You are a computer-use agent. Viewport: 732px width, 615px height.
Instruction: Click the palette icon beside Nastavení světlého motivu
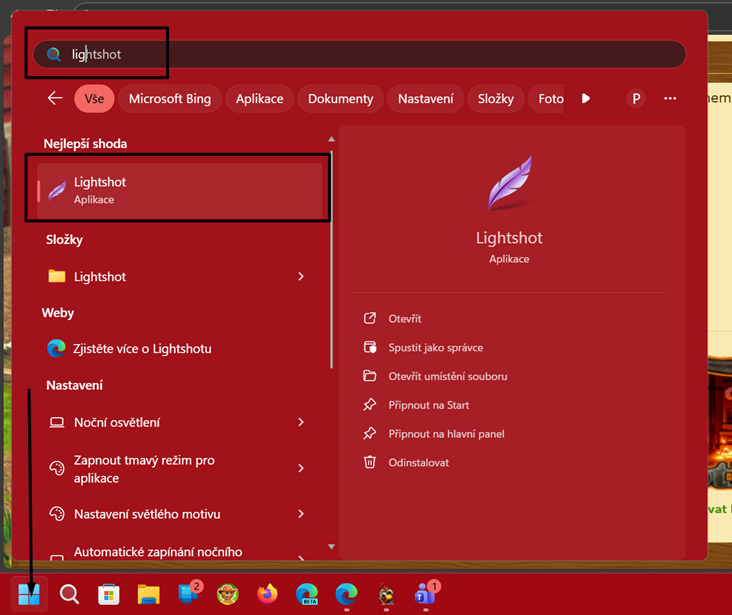pos(57,514)
